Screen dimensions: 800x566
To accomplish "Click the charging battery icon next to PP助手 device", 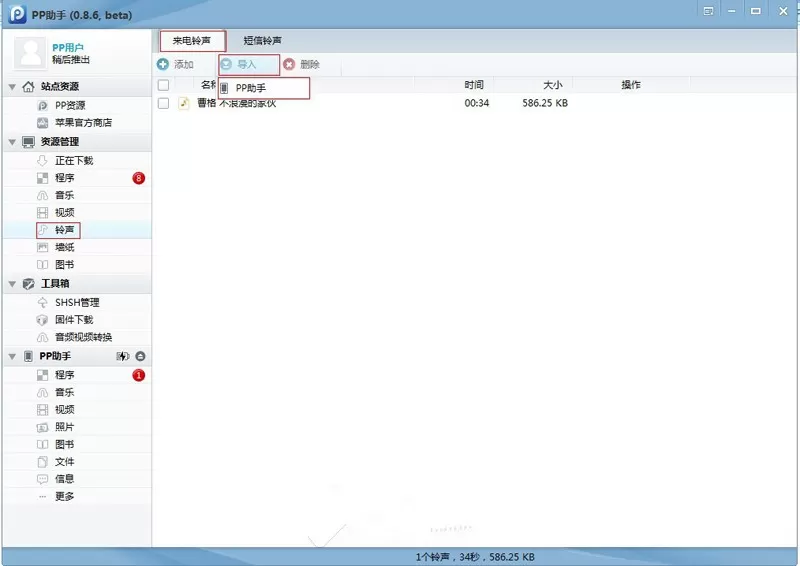I will pos(122,356).
